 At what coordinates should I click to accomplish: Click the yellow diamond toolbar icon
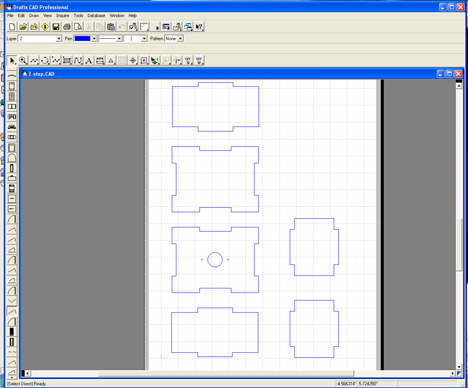coord(45,27)
